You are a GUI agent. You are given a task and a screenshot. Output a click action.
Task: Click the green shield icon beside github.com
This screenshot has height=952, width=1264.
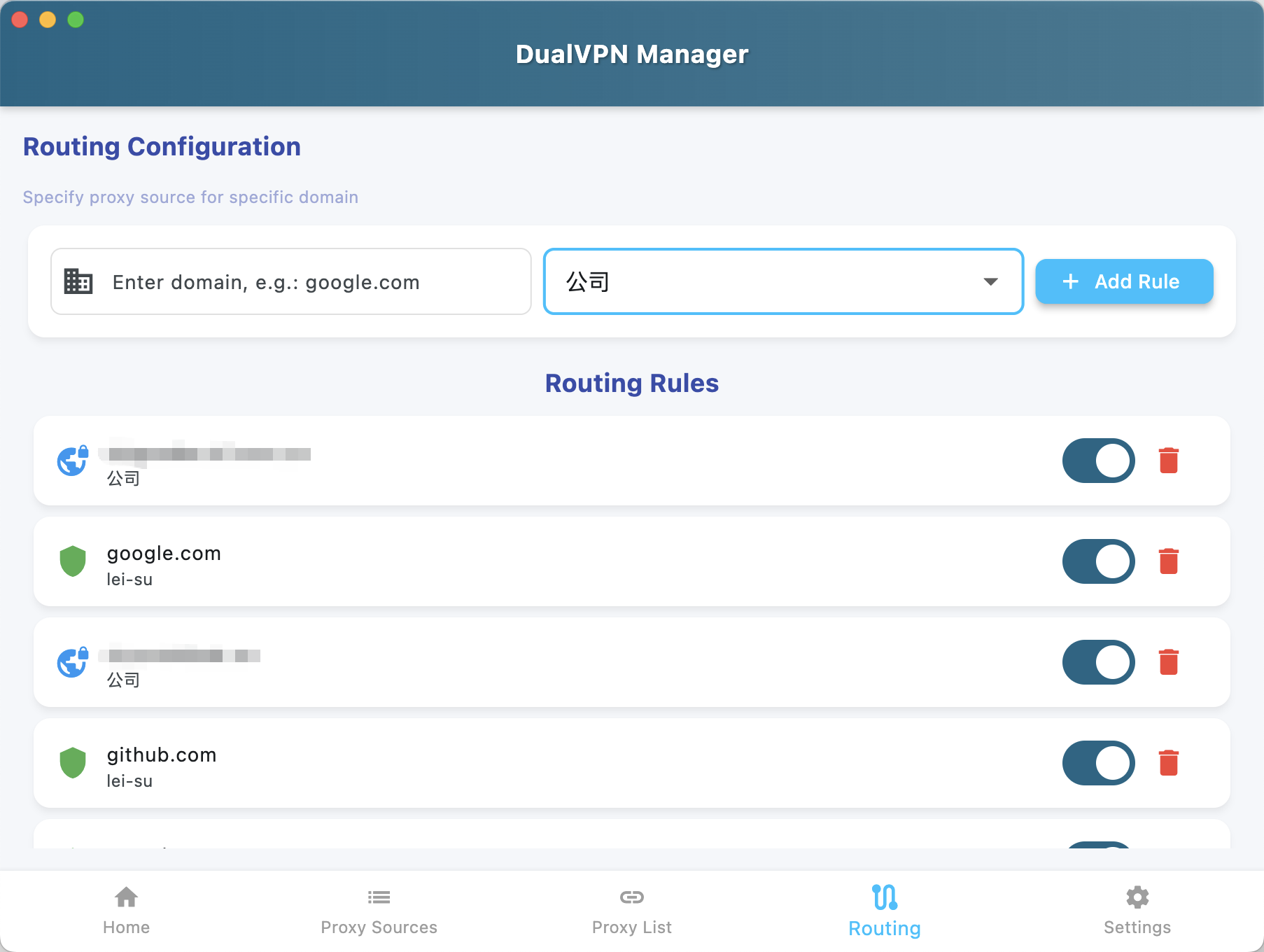(73, 763)
